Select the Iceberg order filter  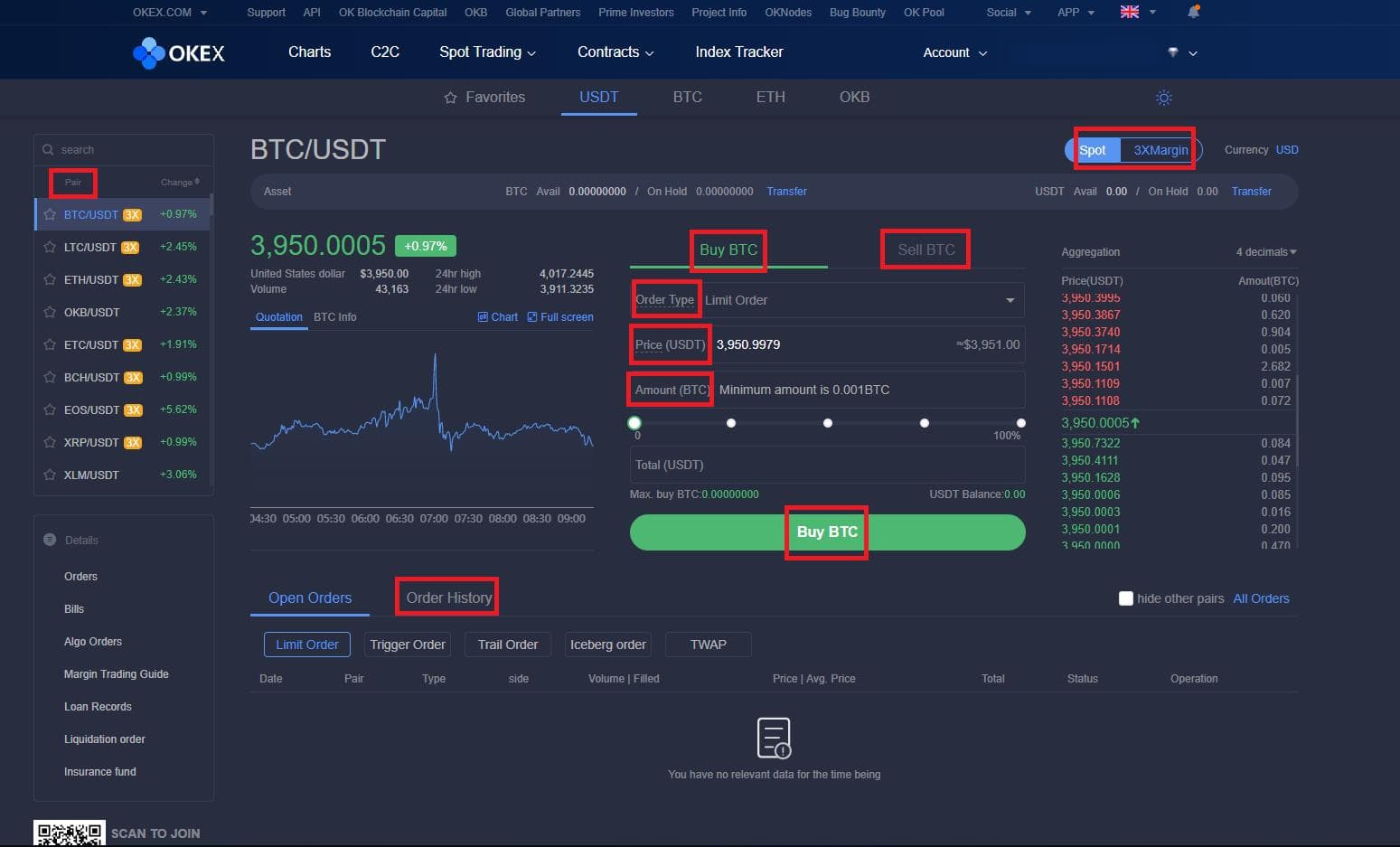pyautogui.click(x=608, y=645)
